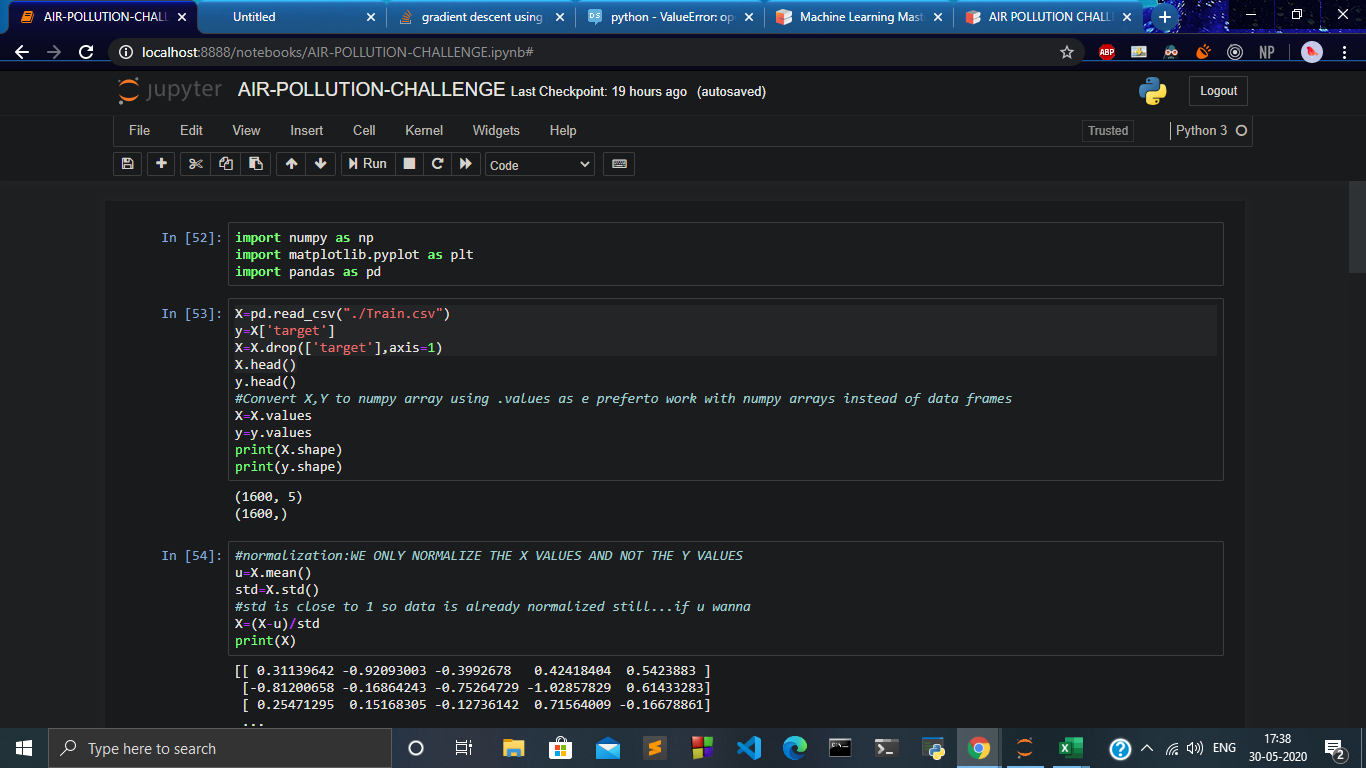Open the command palette keyboard icon
Viewport: 1366px width, 768px height.
(x=619, y=164)
